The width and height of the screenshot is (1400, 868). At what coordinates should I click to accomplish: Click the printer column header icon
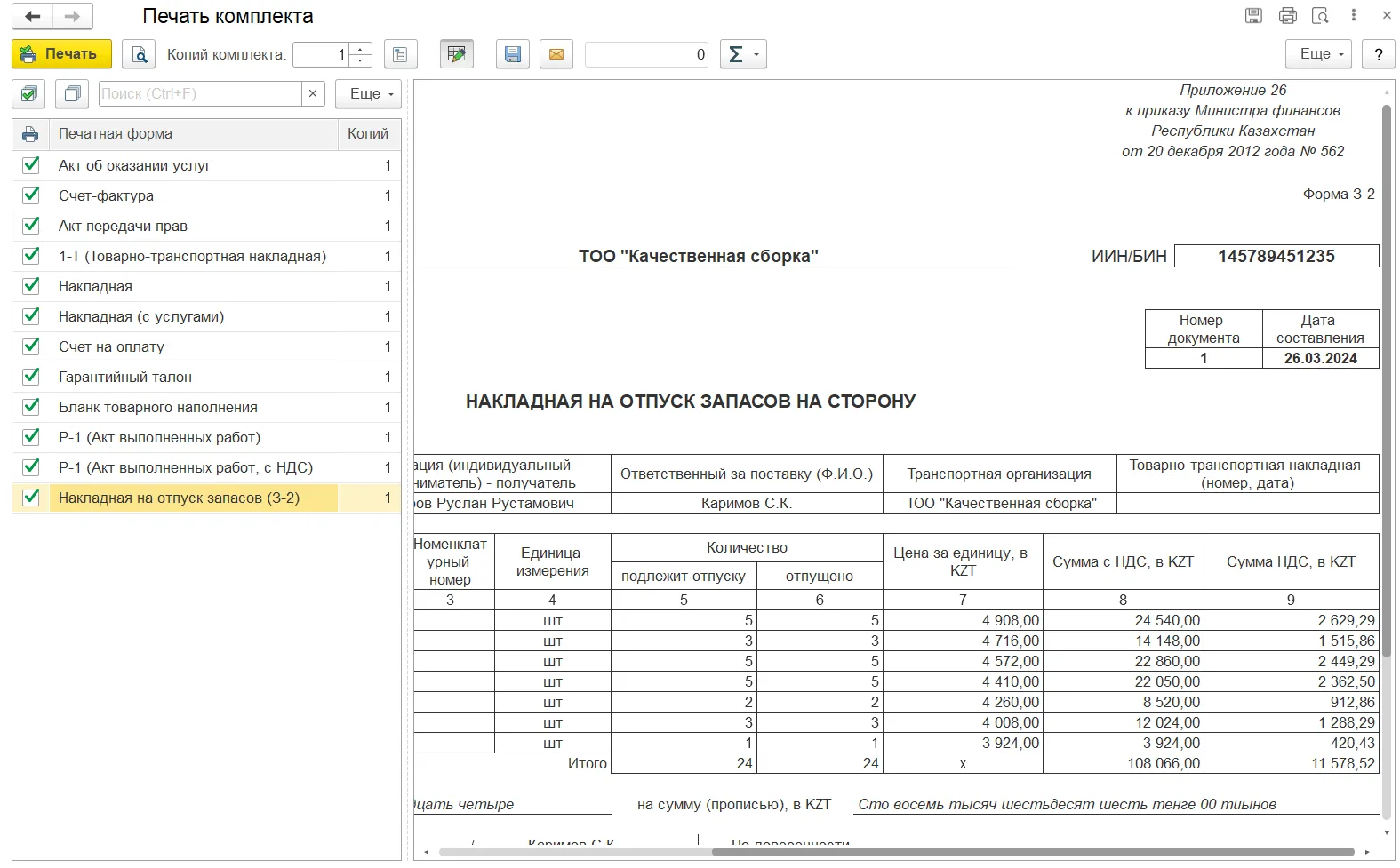[x=30, y=134]
